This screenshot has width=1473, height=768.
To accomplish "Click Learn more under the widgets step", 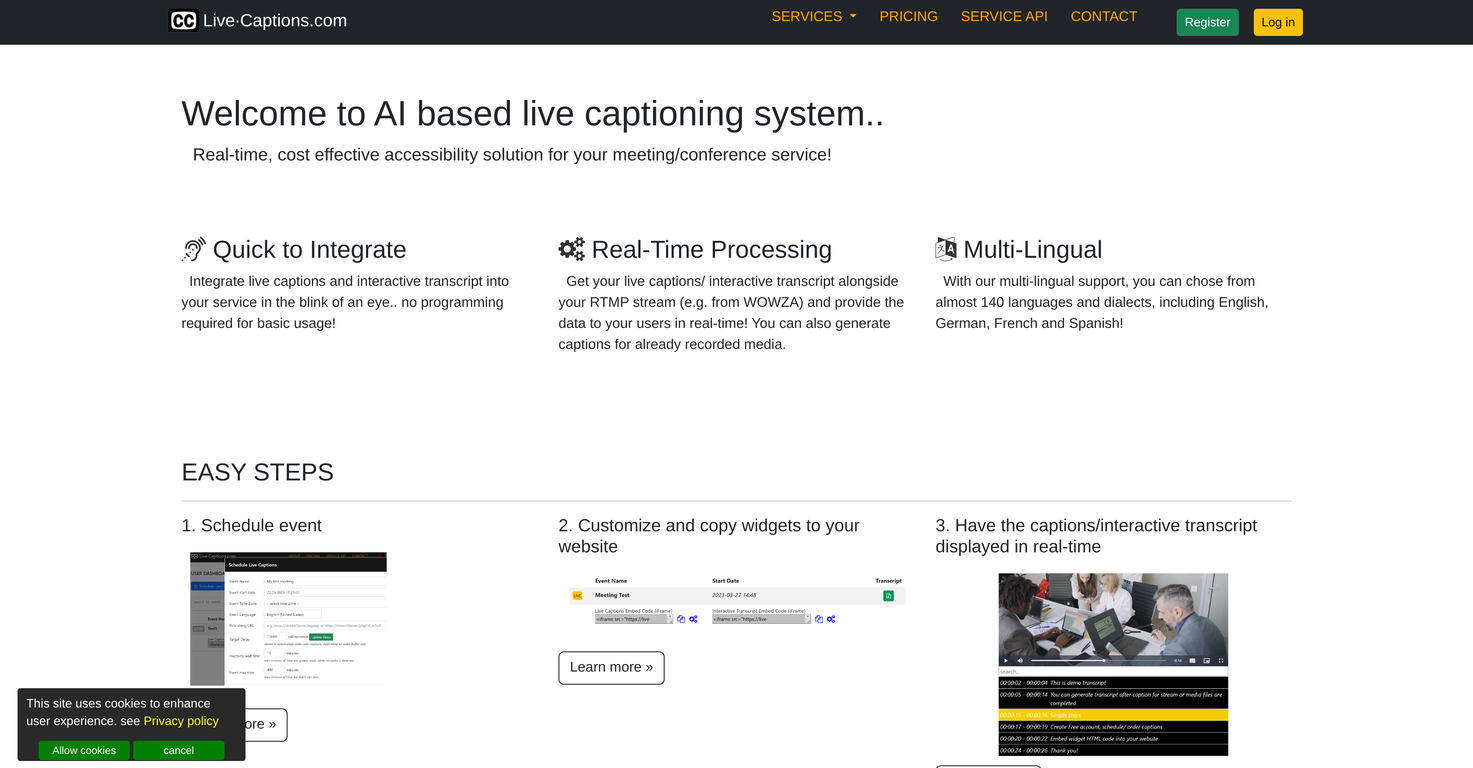I will pyautogui.click(x=611, y=667).
